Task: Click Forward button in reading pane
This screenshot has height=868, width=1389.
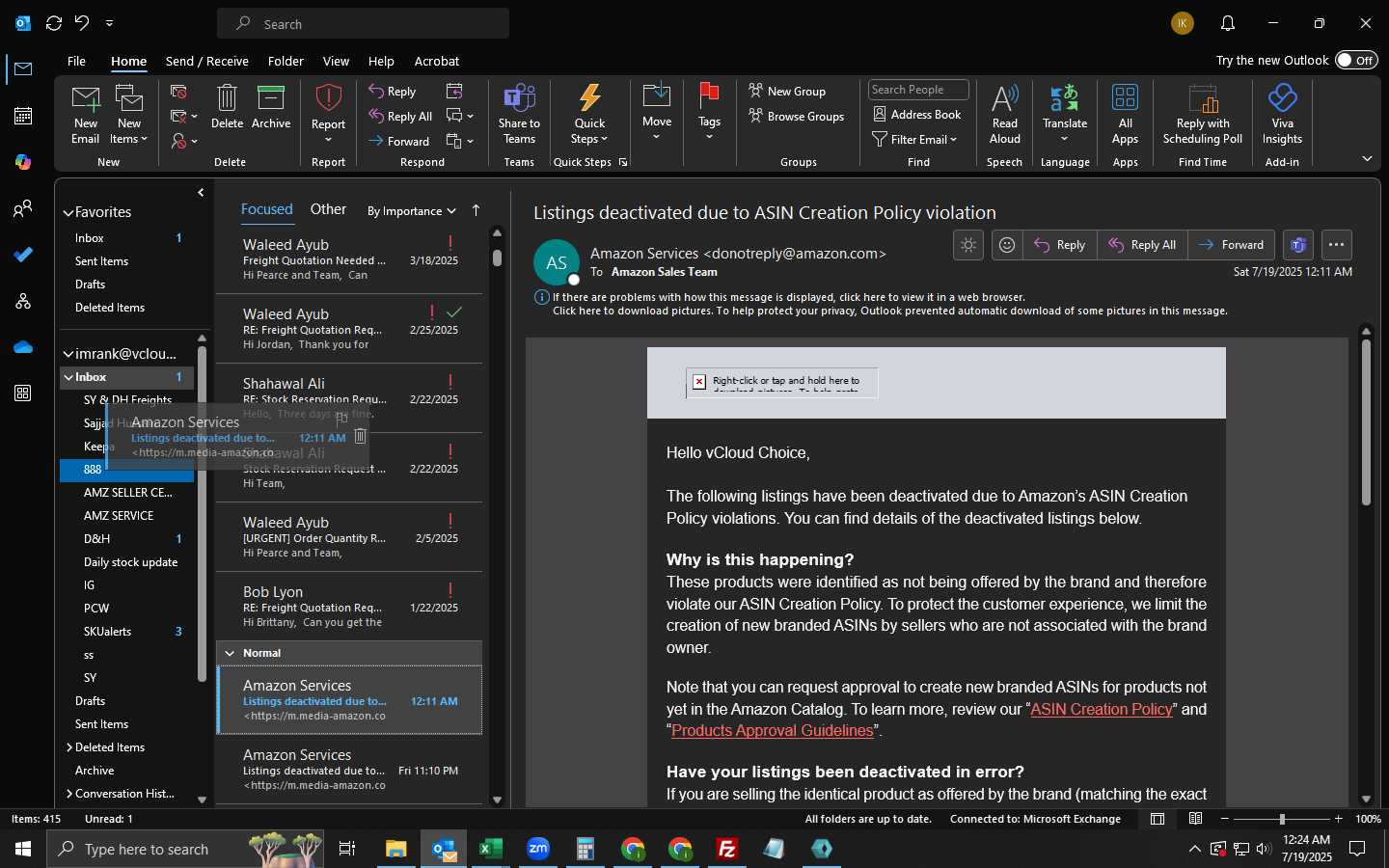Action: pyautogui.click(x=1231, y=245)
